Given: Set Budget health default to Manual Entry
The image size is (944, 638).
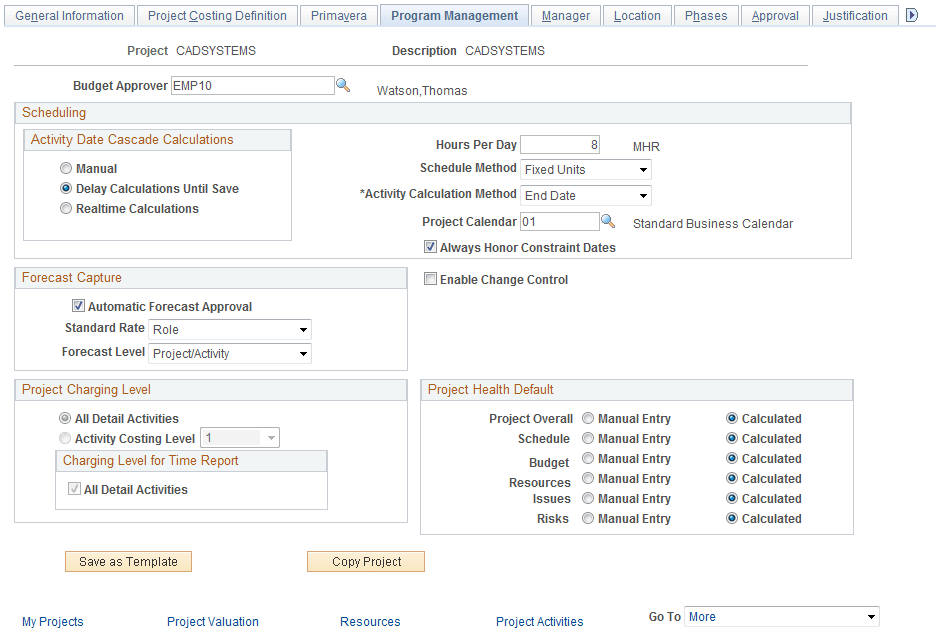Looking at the screenshot, I should (x=587, y=458).
